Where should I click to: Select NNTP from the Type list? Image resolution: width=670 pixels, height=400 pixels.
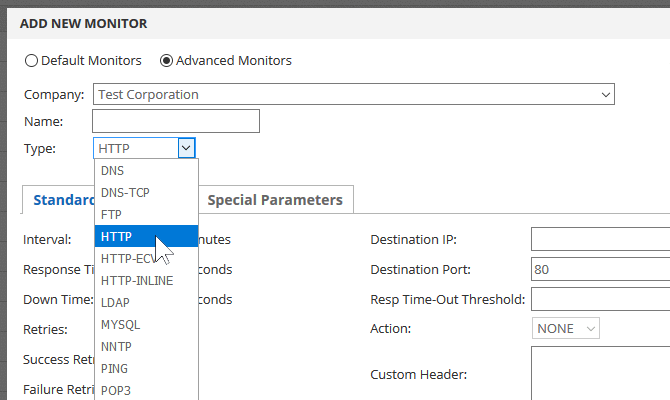[x=116, y=347]
